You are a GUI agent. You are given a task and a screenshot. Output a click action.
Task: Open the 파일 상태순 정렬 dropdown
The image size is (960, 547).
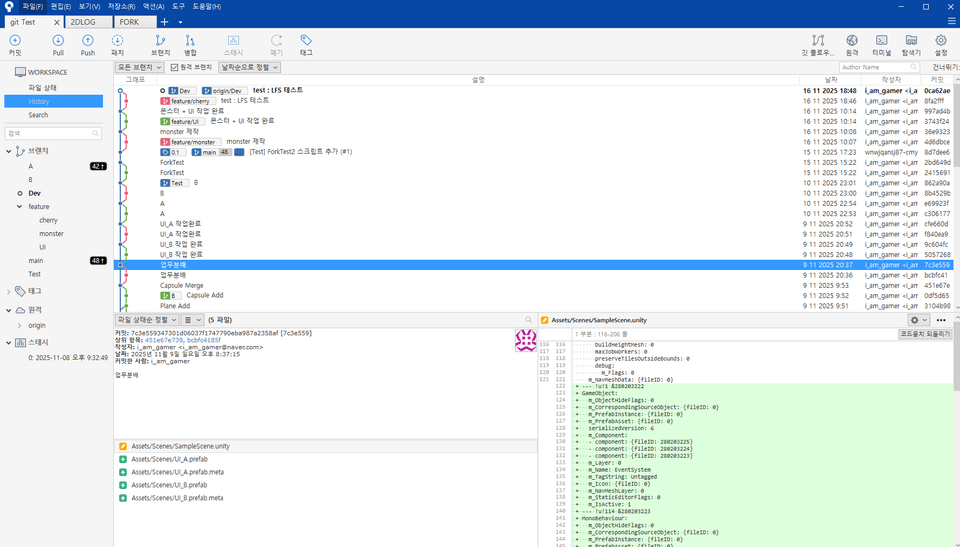pos(147,320)
